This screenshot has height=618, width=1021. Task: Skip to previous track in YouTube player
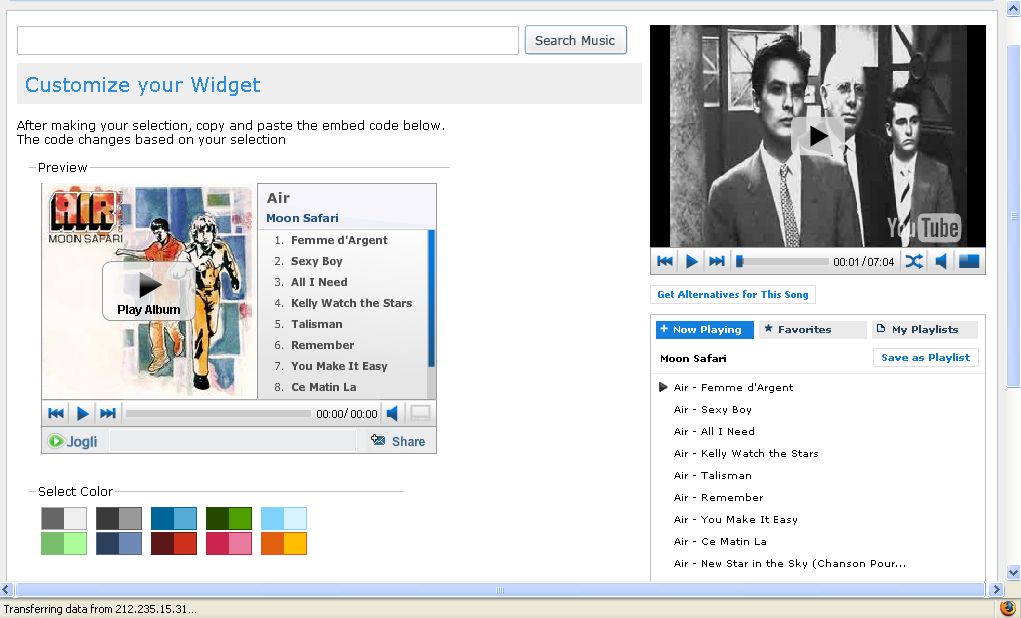coord(665,261)
